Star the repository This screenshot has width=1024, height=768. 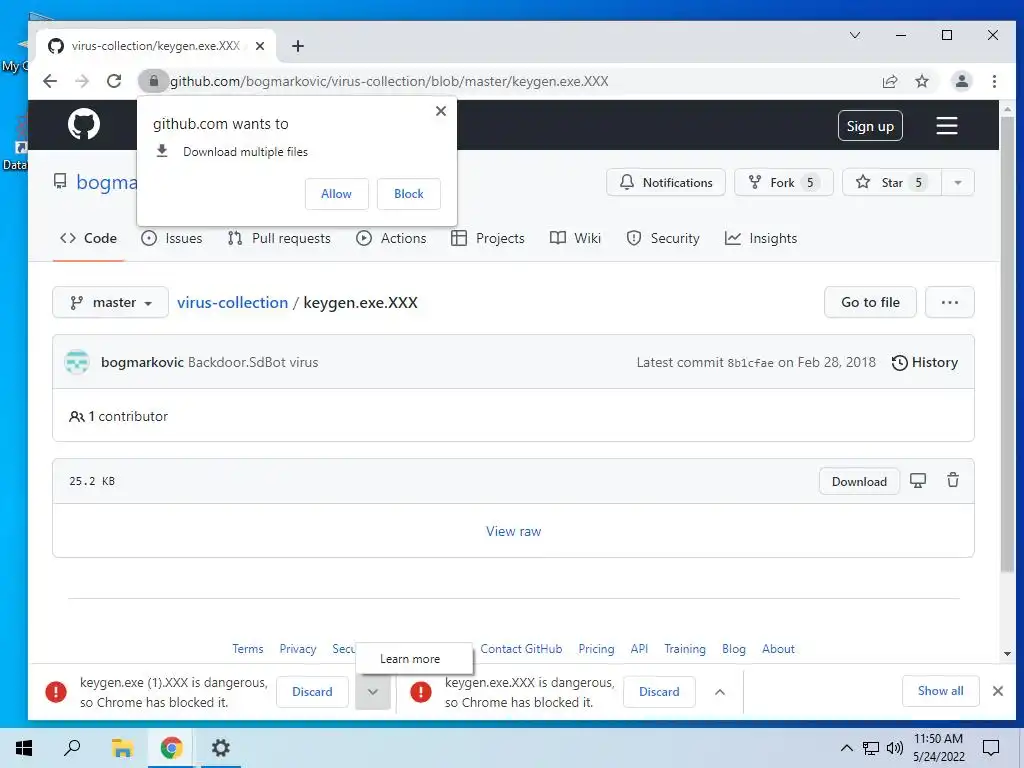tap(891, 182)
